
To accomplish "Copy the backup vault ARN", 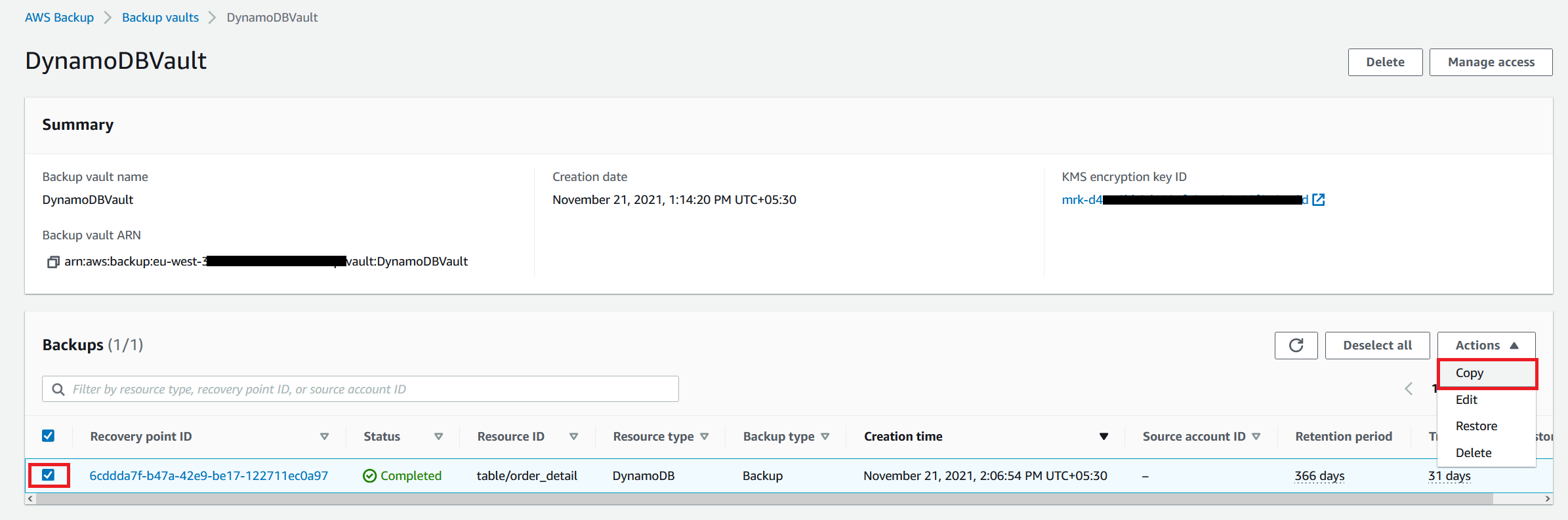I will pyautogui.click(x=53, y=262).
